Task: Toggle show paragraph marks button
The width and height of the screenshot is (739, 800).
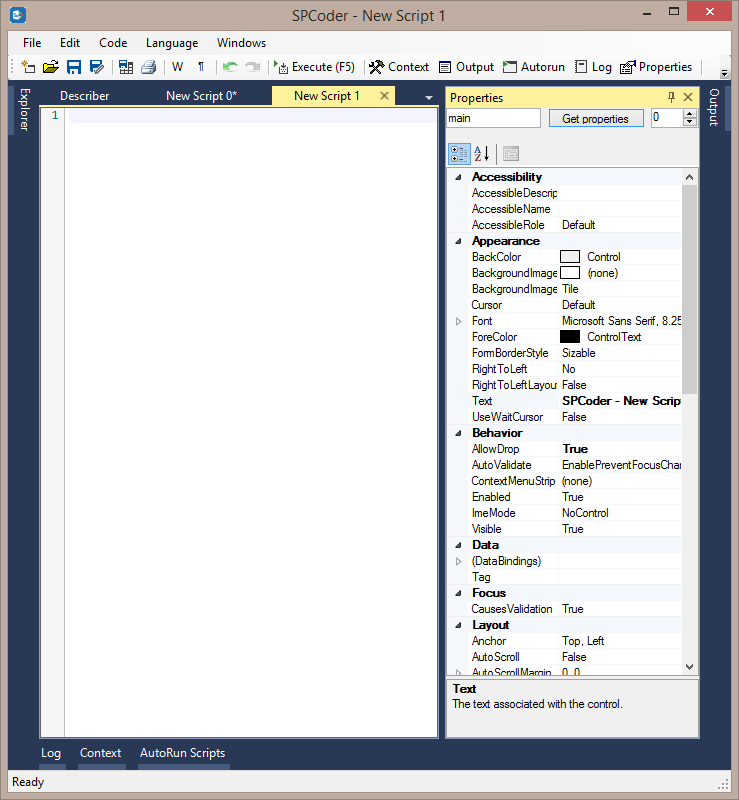Action: (x=201, y=67)
